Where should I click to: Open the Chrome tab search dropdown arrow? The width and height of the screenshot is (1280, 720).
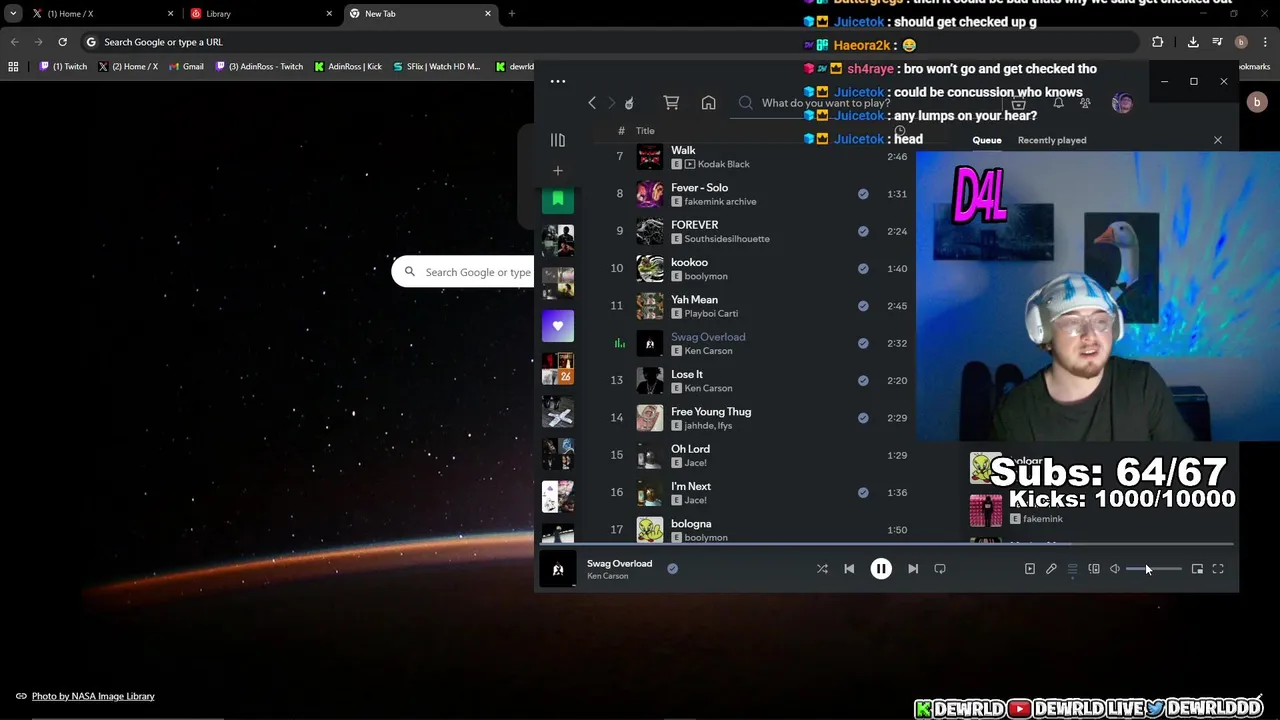point(13,14)
